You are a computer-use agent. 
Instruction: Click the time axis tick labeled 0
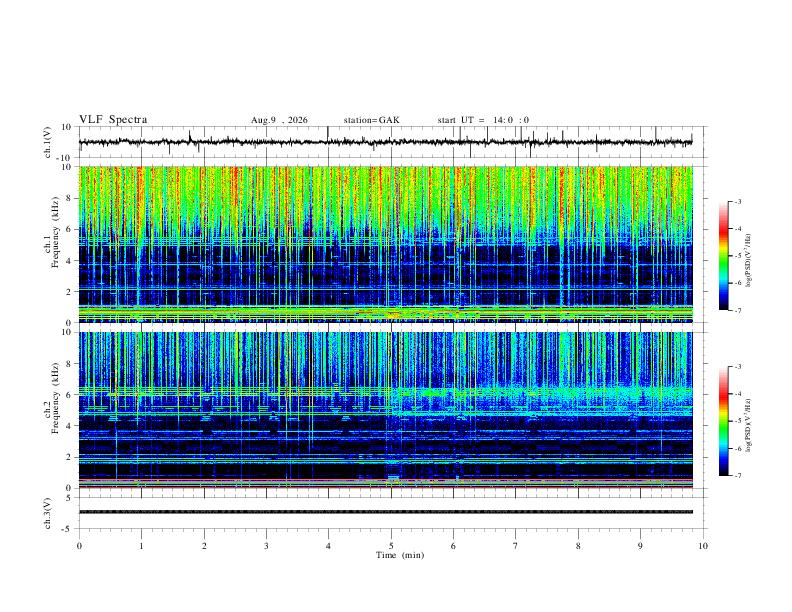79,546
